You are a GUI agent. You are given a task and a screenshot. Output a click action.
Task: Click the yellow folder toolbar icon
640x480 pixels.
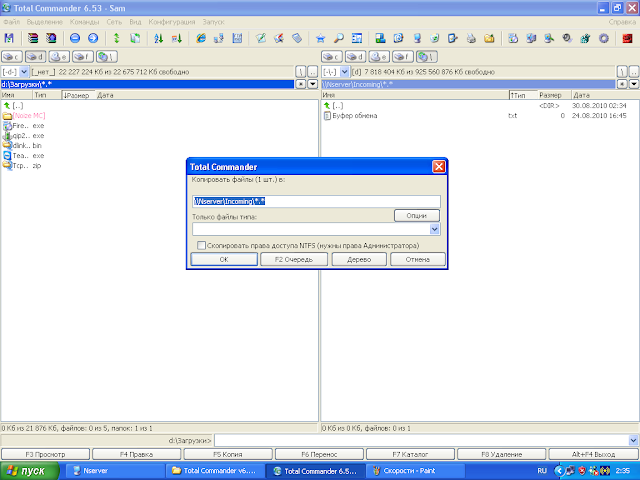(489, 38)
